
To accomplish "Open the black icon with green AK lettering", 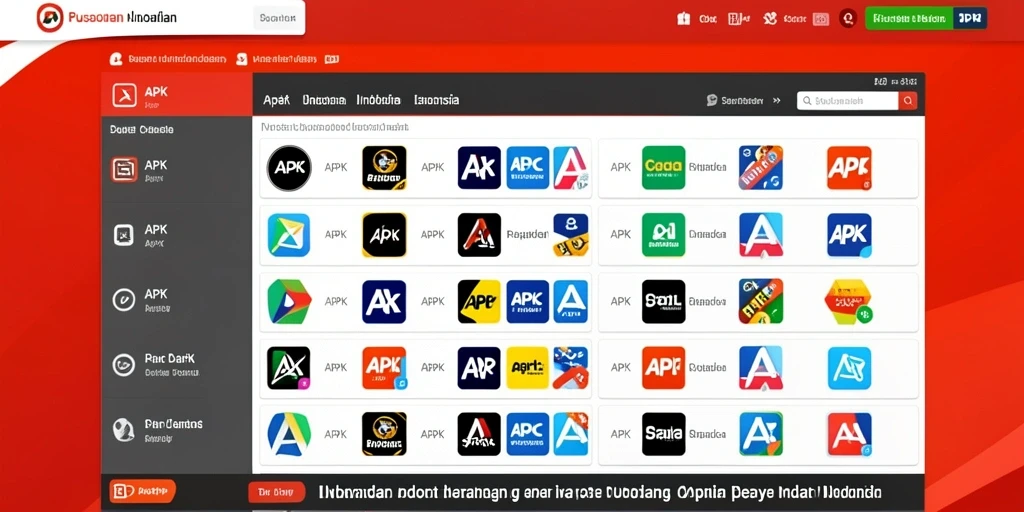I will pos(289,368).
